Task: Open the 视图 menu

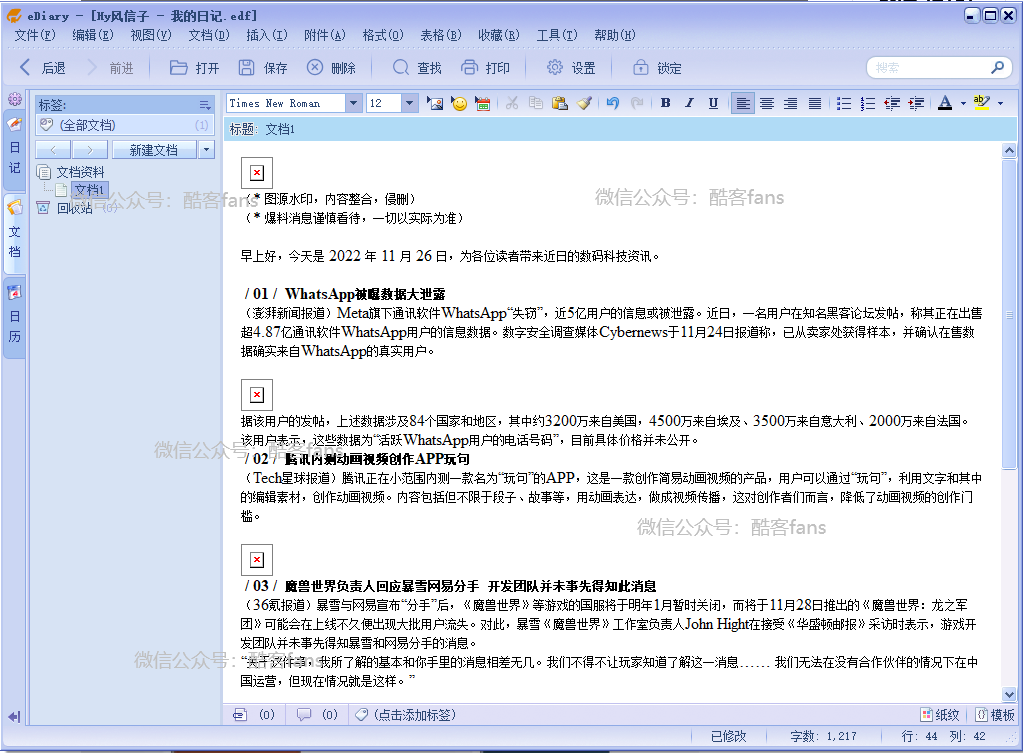Action: click(151, 35)
